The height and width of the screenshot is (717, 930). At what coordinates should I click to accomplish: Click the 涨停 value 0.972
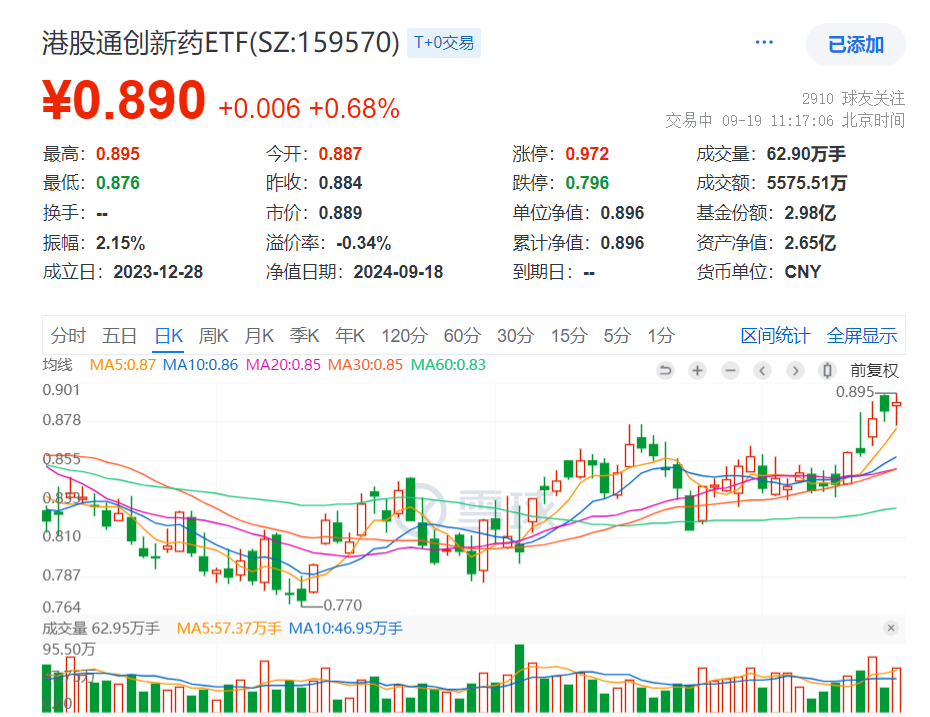click(x=587, y=154)
